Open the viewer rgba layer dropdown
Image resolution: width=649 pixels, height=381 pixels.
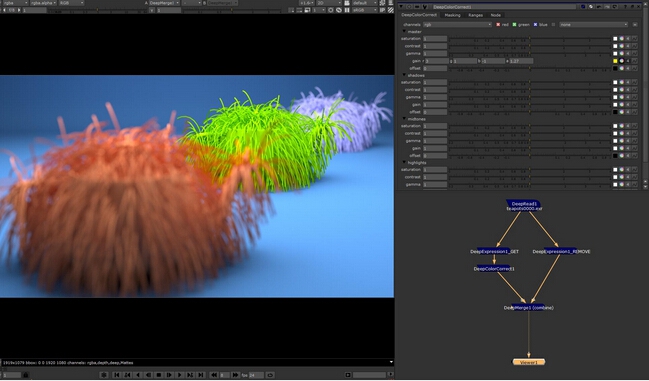(15, 3)
